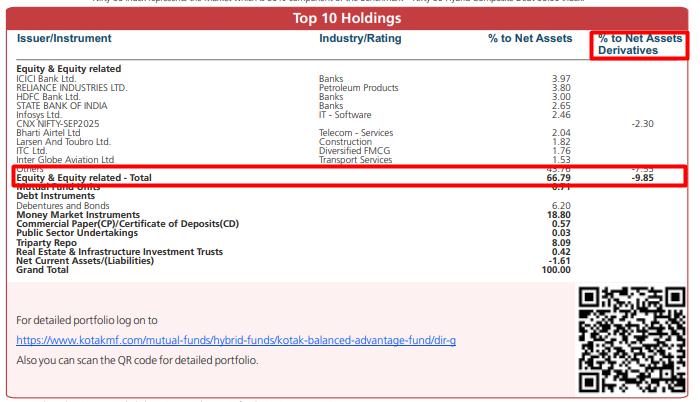Select Inter Globe Aviation Ltd issuer name
The height and width of the screenshot is (402, 700).
coord(65,159)
